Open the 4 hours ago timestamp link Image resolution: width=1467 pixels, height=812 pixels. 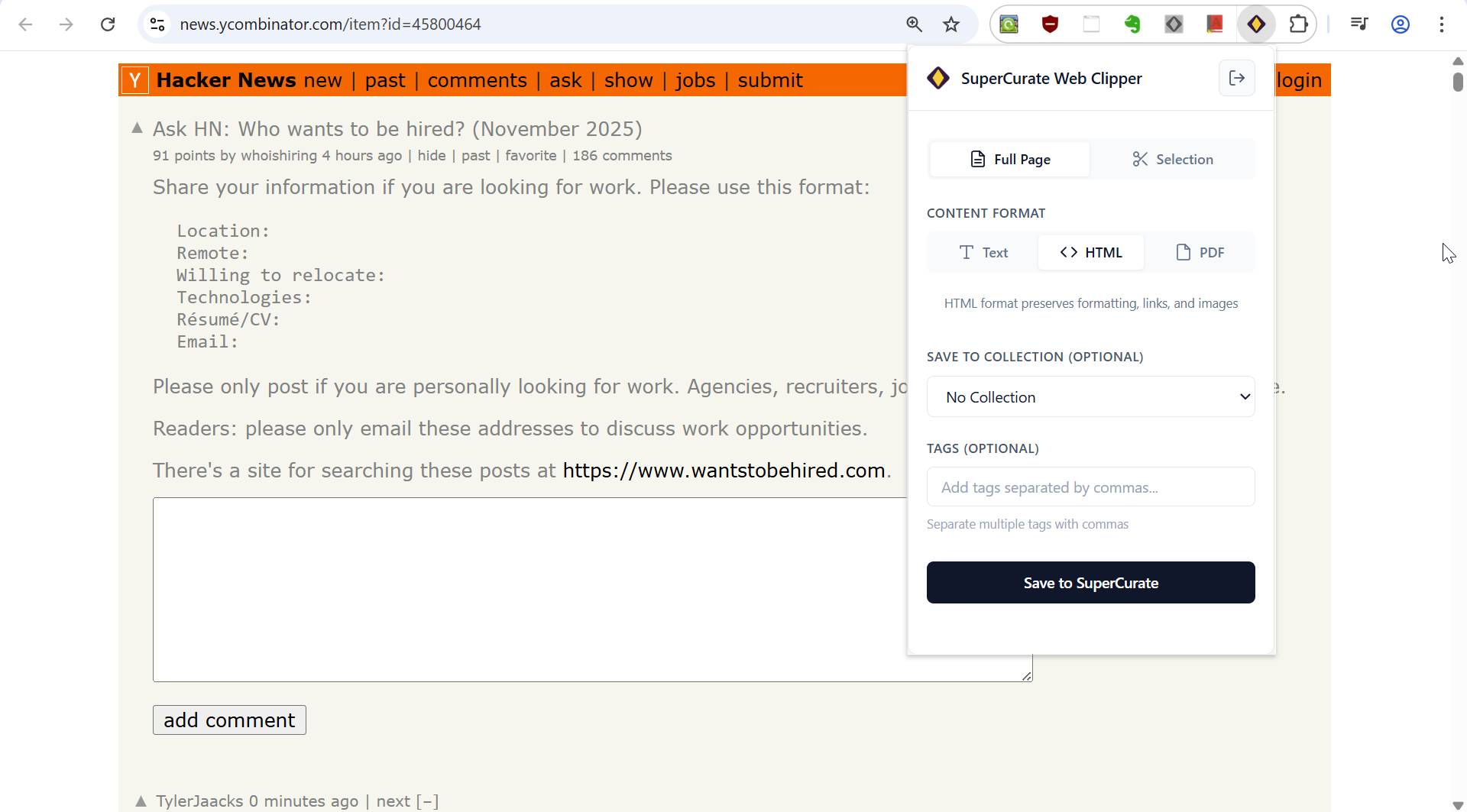(361, 156)
